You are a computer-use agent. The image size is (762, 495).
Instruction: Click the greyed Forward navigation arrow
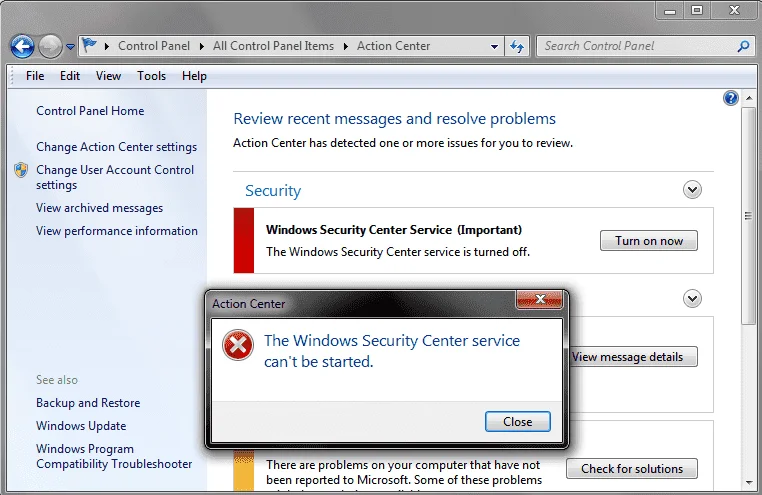pyautogui.click(x=50, y=47)
